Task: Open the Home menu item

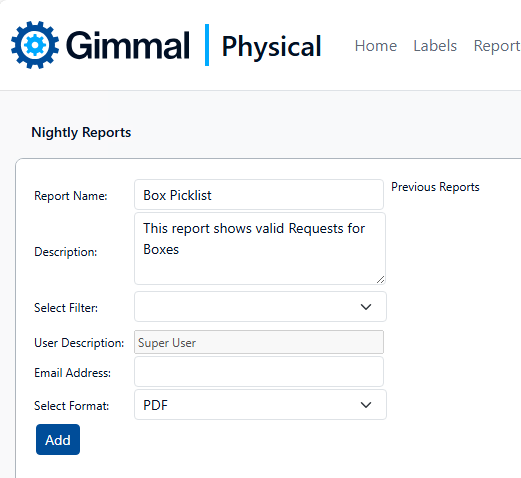Action: [376, 46]
